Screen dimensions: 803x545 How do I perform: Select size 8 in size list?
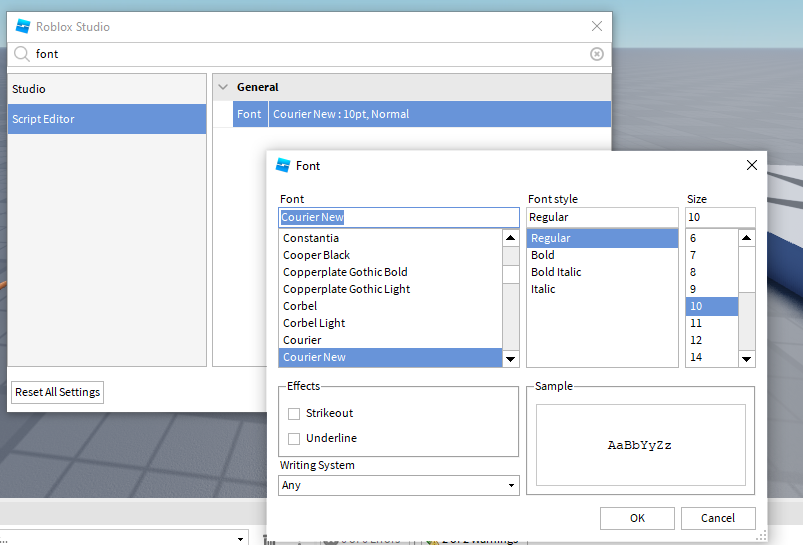[x=712, y=272]
